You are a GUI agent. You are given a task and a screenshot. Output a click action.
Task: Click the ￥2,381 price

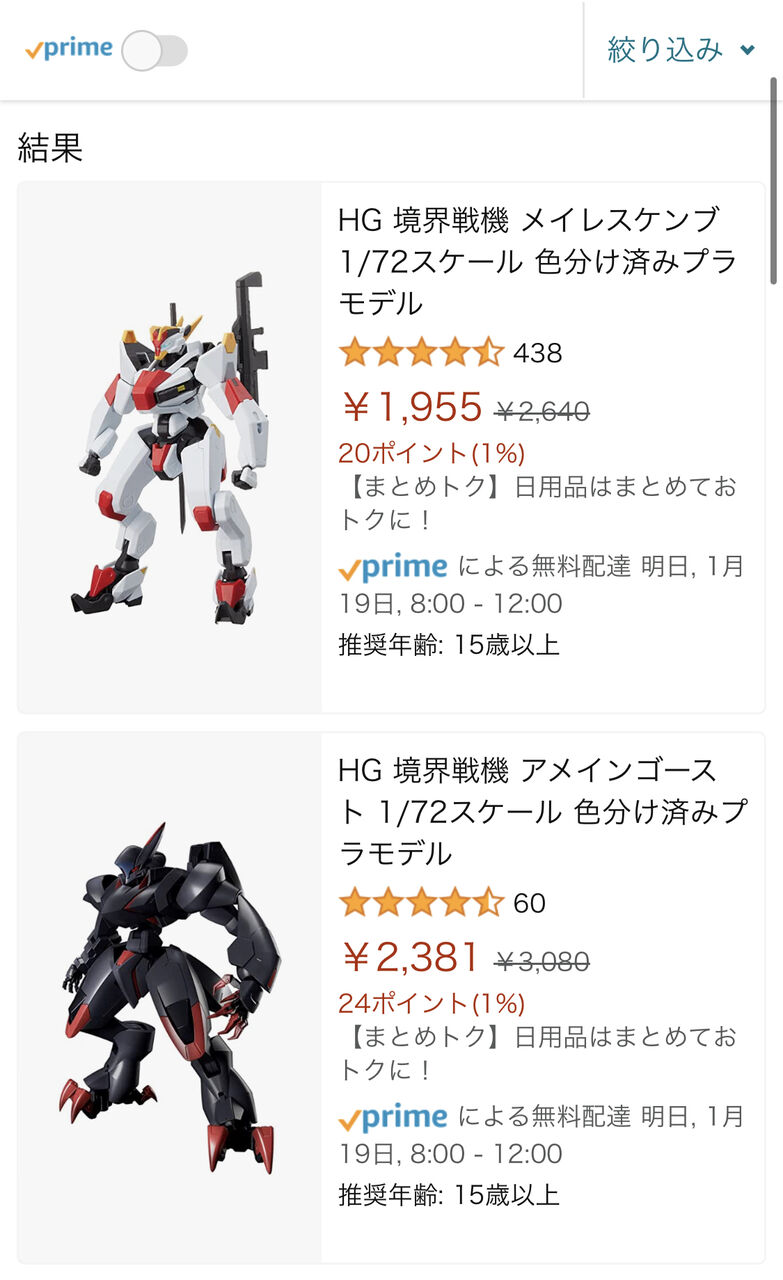[x=412, y=957]
